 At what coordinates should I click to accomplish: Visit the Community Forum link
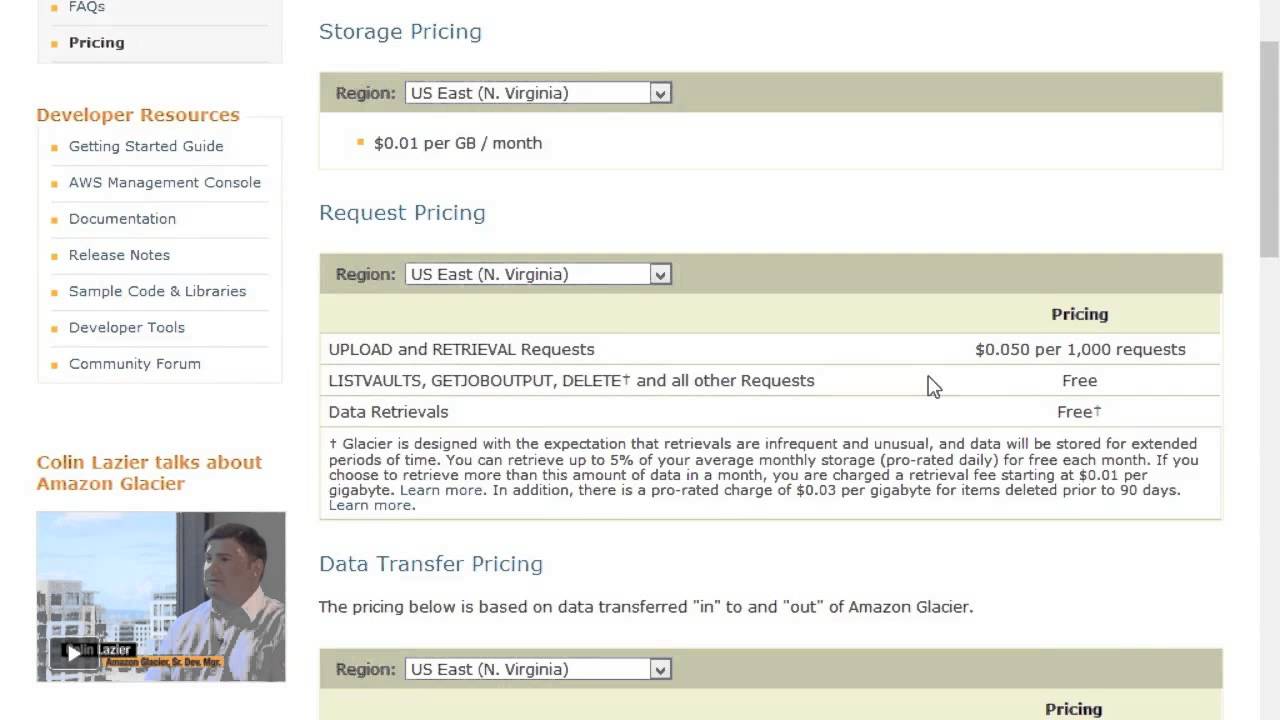(x=135, y=364)
